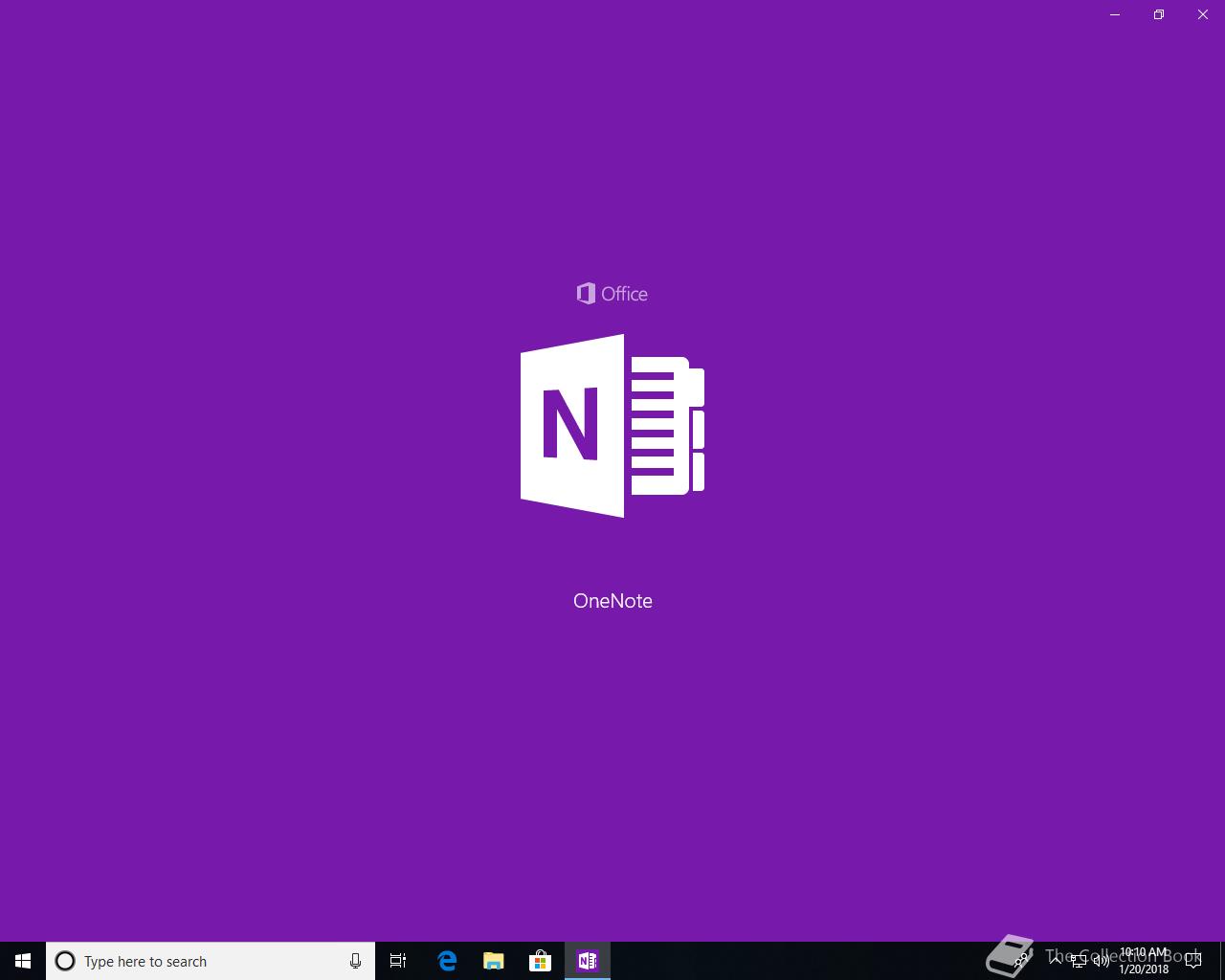Click the Cortana search box

pos(211,961)
